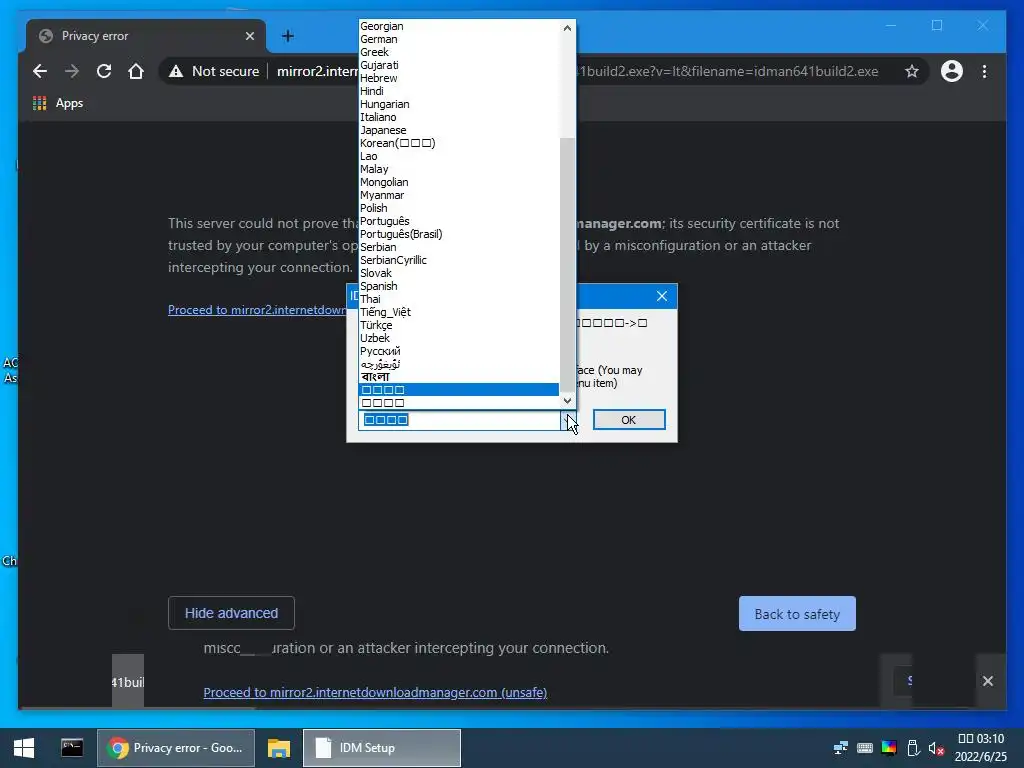
Task: Confirm language with the OK button
Action: [x=629, y=420]
